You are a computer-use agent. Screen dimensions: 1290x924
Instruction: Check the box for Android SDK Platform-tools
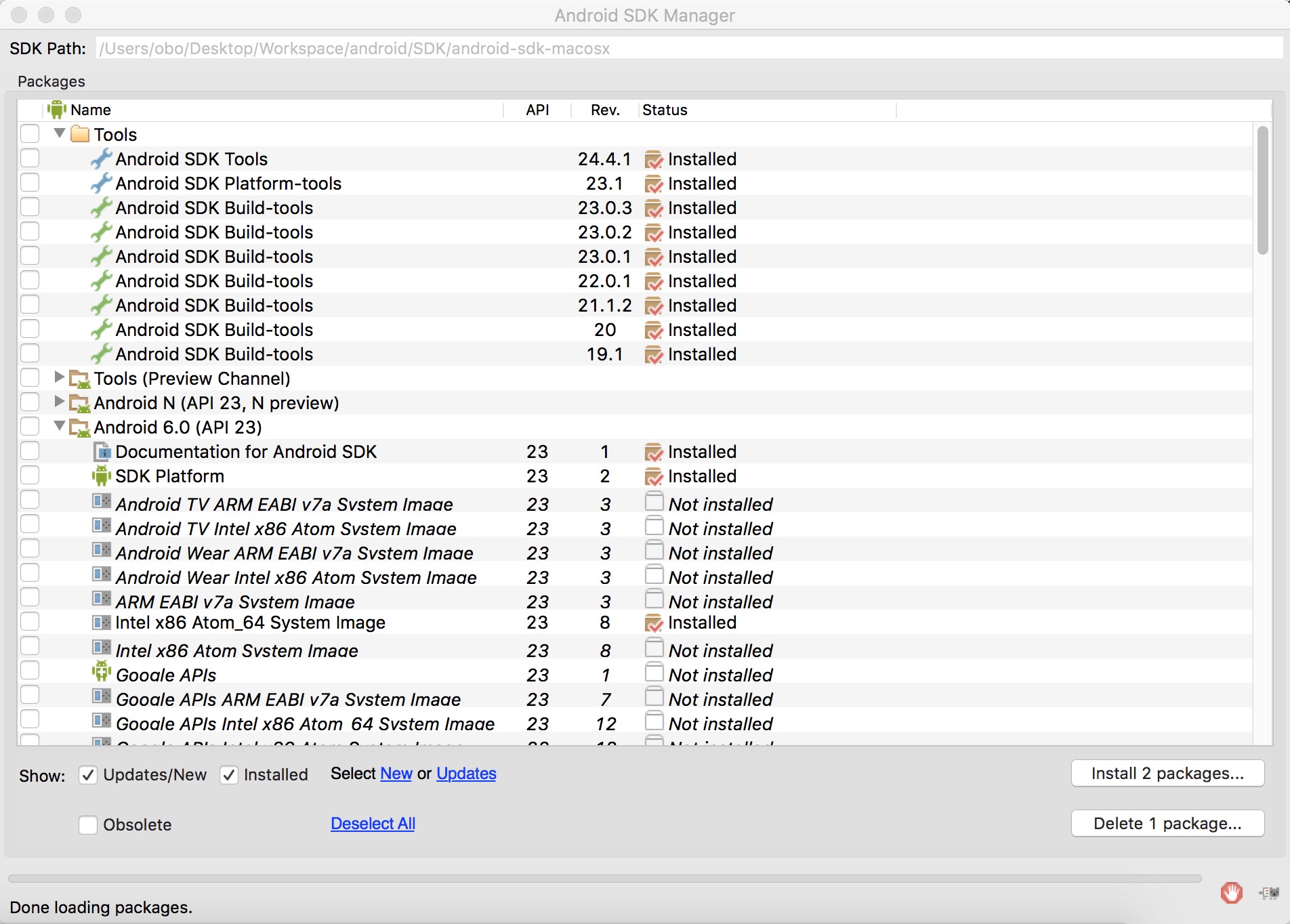pos(30,182)
